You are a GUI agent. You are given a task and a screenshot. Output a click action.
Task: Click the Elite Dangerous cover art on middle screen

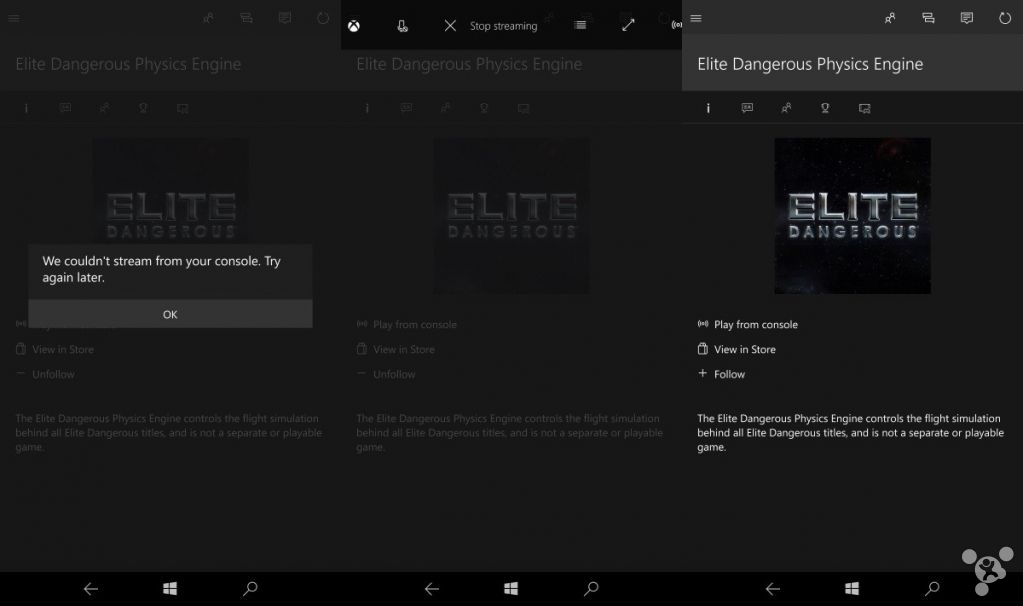(x=512, y=216)
